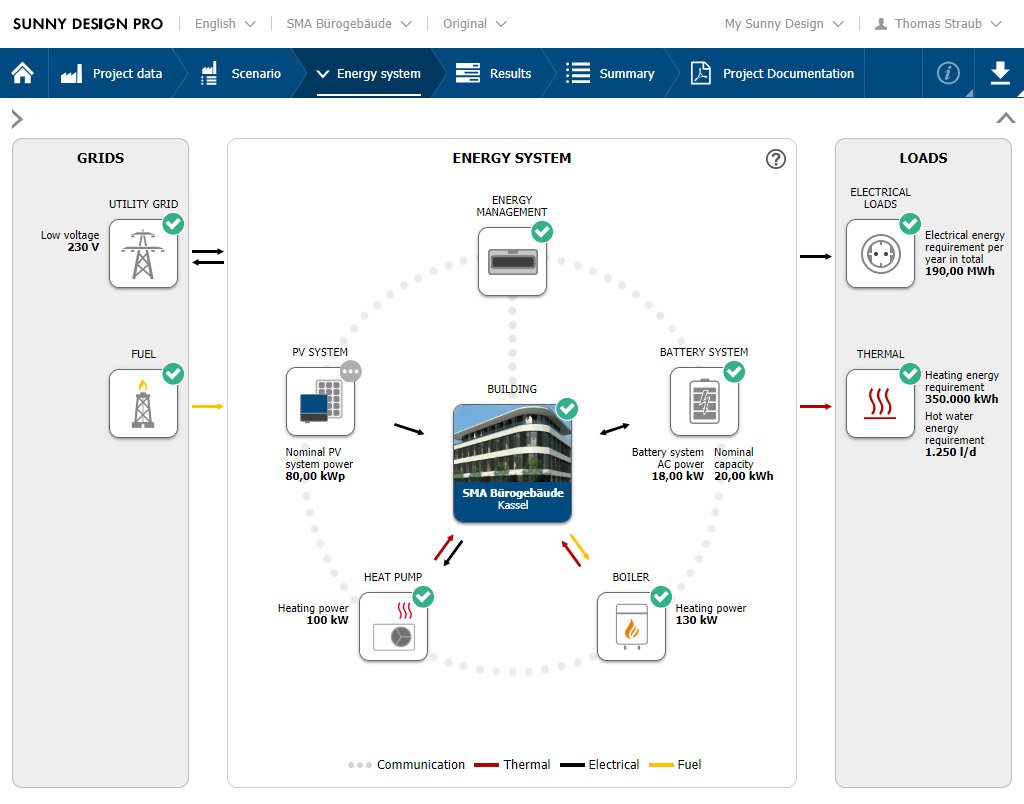The height and width of the screenshot is (804, 1024).
Task: Open the information icon in navbar
Action: tap(948, 72)
